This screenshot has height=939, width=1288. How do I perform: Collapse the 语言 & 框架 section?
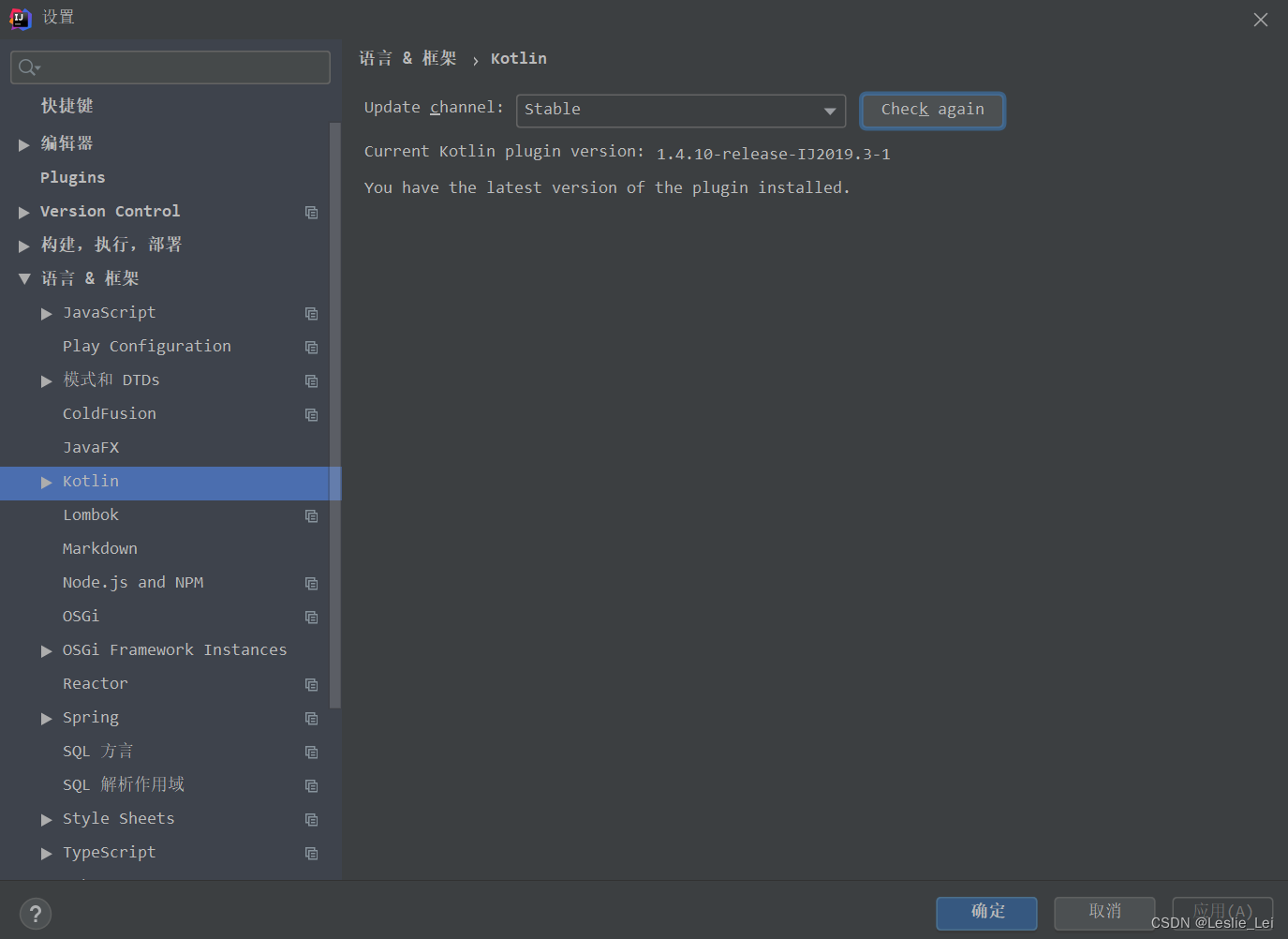(x=24, y=278)
